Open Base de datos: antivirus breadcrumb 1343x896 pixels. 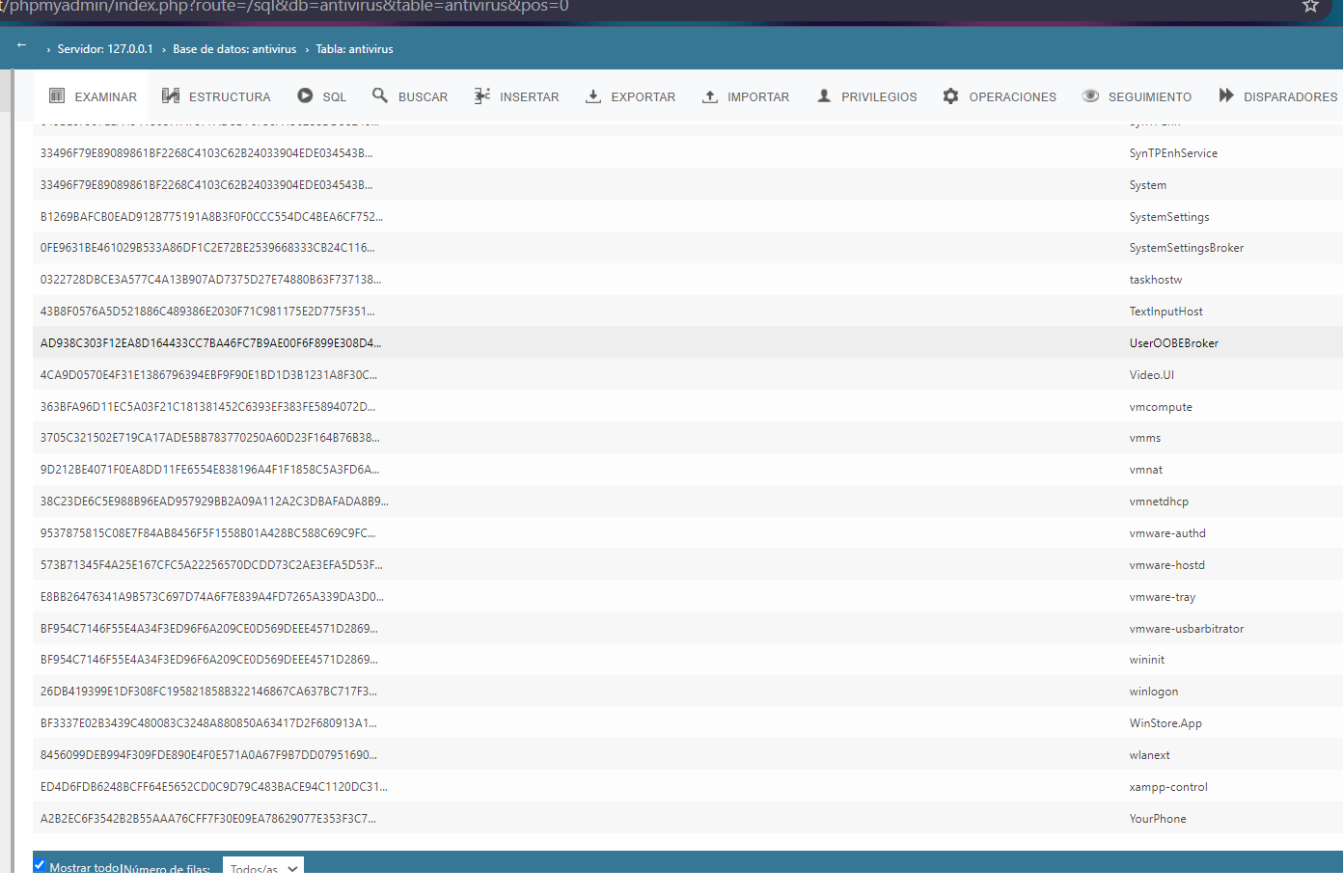[x=234, y=49]
